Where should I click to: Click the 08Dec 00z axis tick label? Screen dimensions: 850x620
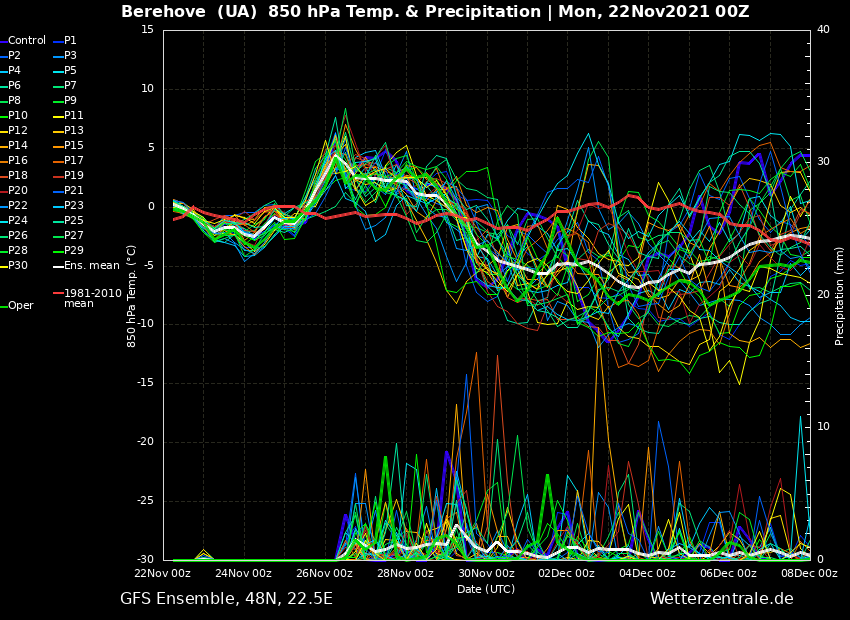(x=809, y=574)
